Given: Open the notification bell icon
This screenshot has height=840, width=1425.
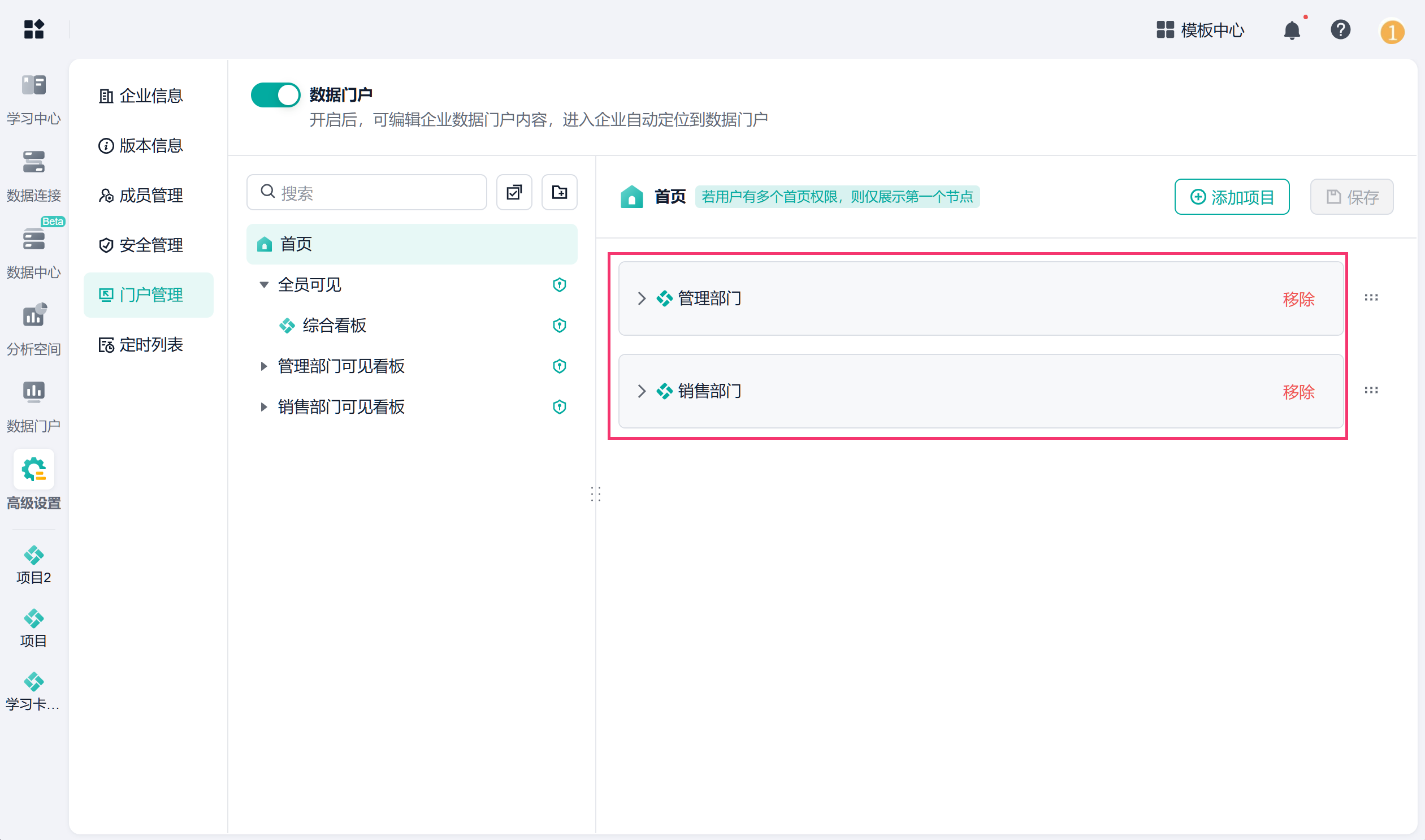Looking at the screenshot, I should (x=1292, y=29).
